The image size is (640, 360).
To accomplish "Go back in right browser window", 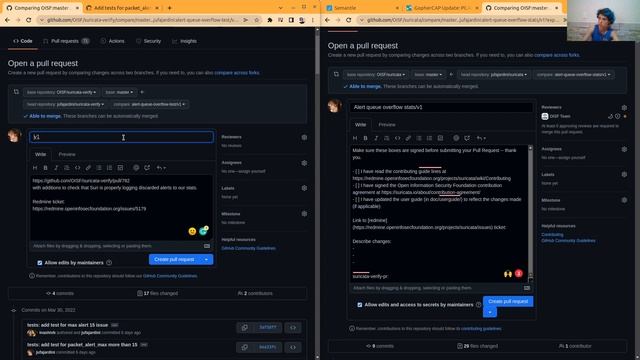I will 327,20.
